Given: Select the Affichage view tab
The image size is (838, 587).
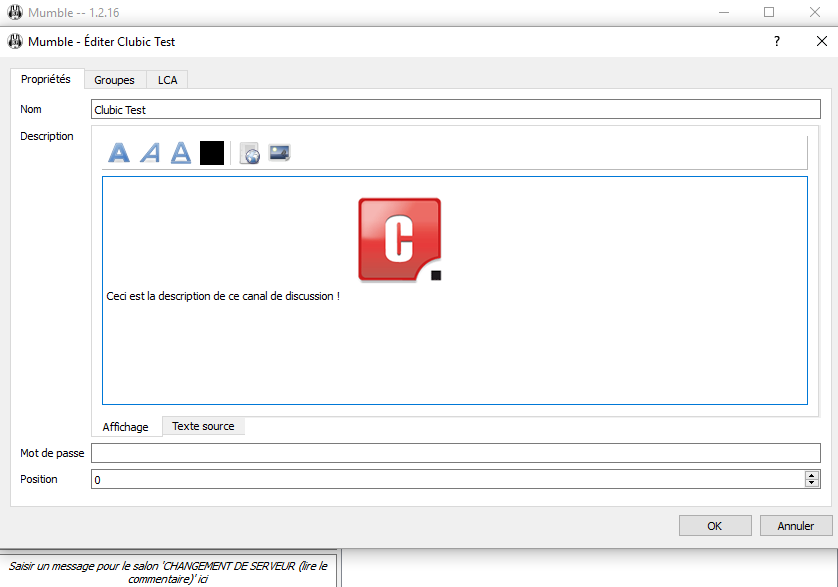Looking at the screenshot, I should (126, 427).
